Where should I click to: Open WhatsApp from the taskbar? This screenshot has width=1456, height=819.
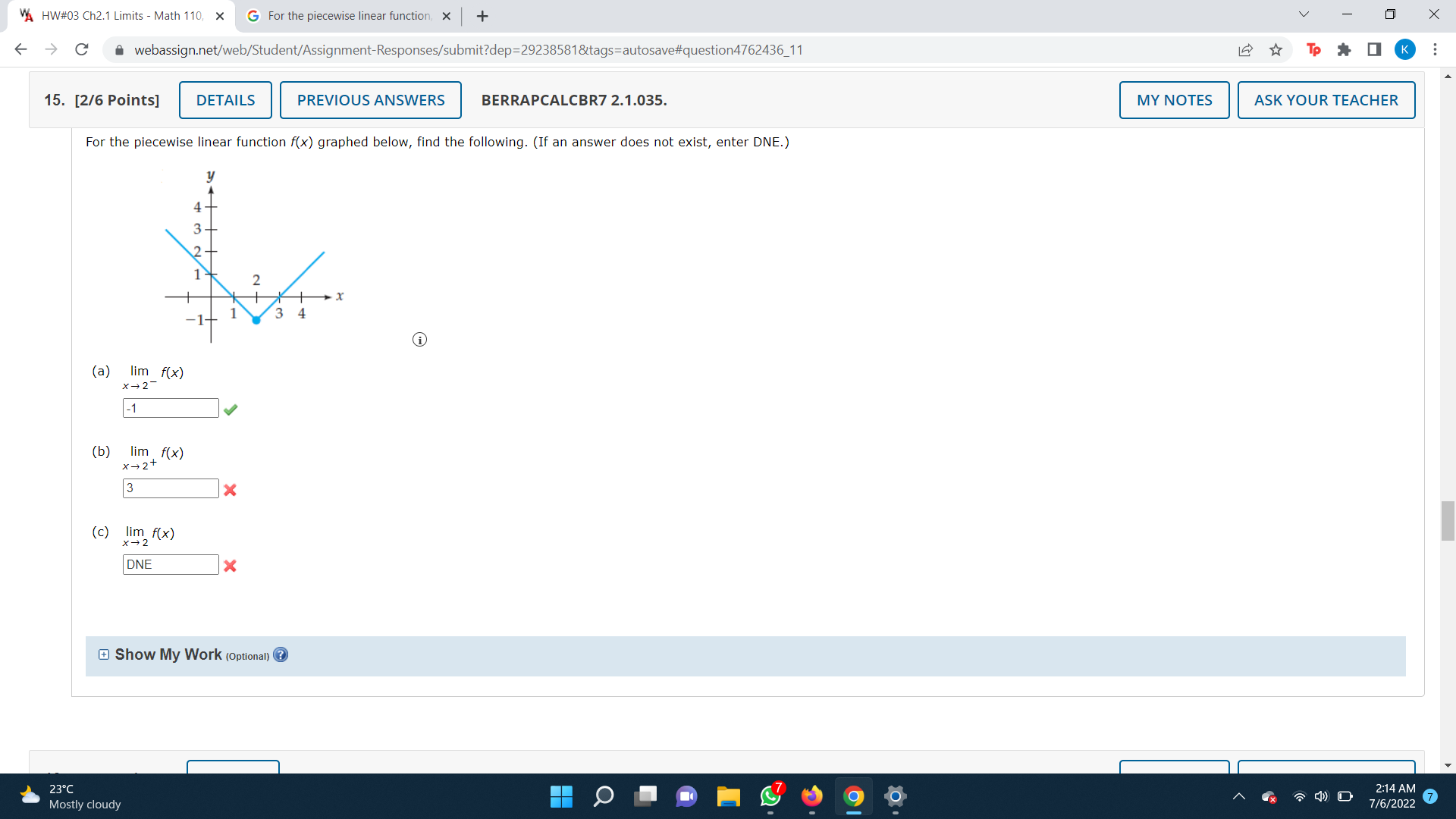click(x=770, y=797)
